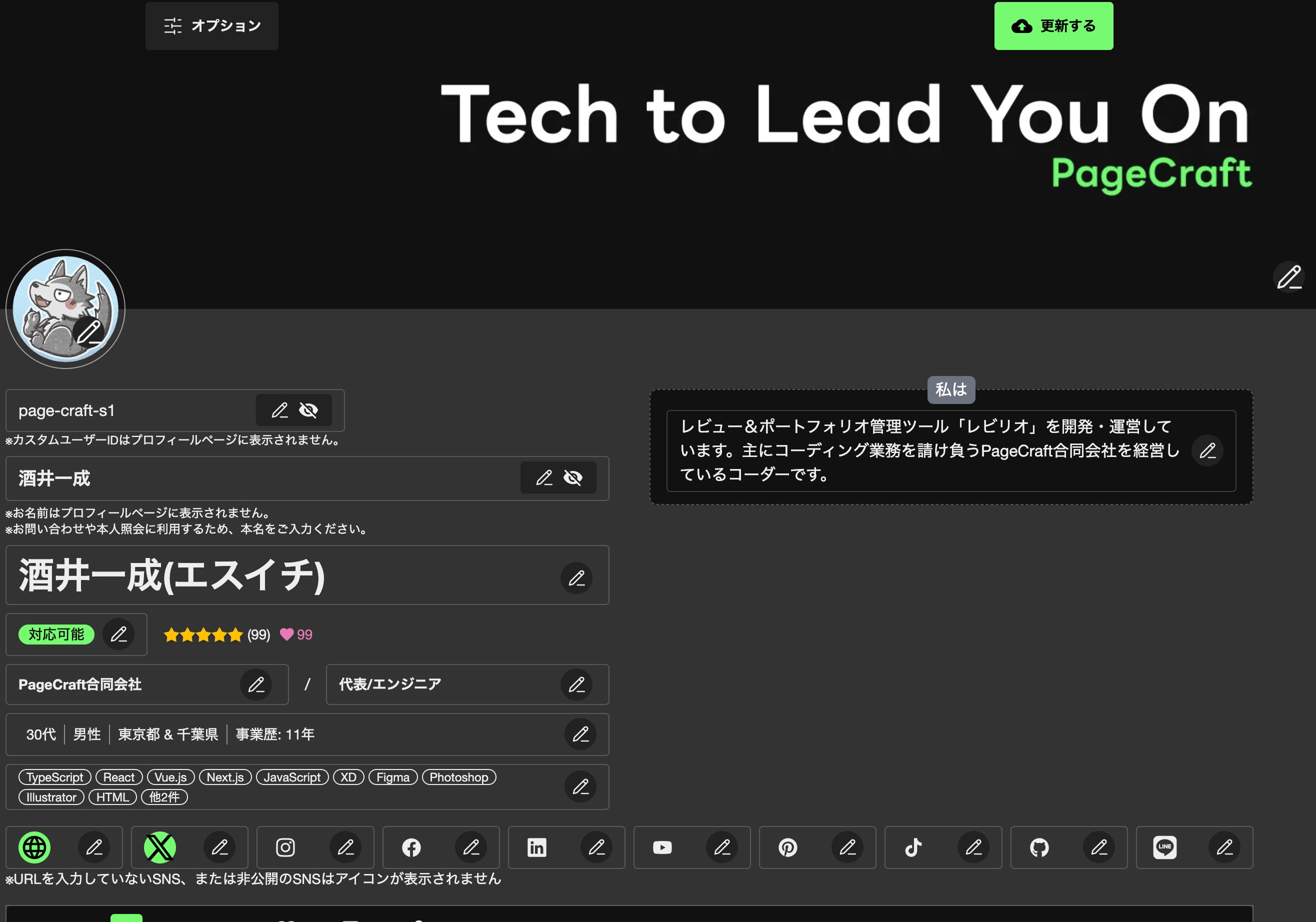Expand the 他2件 more skills tag
Screen dimensions: 1316x922
point(164,797)
